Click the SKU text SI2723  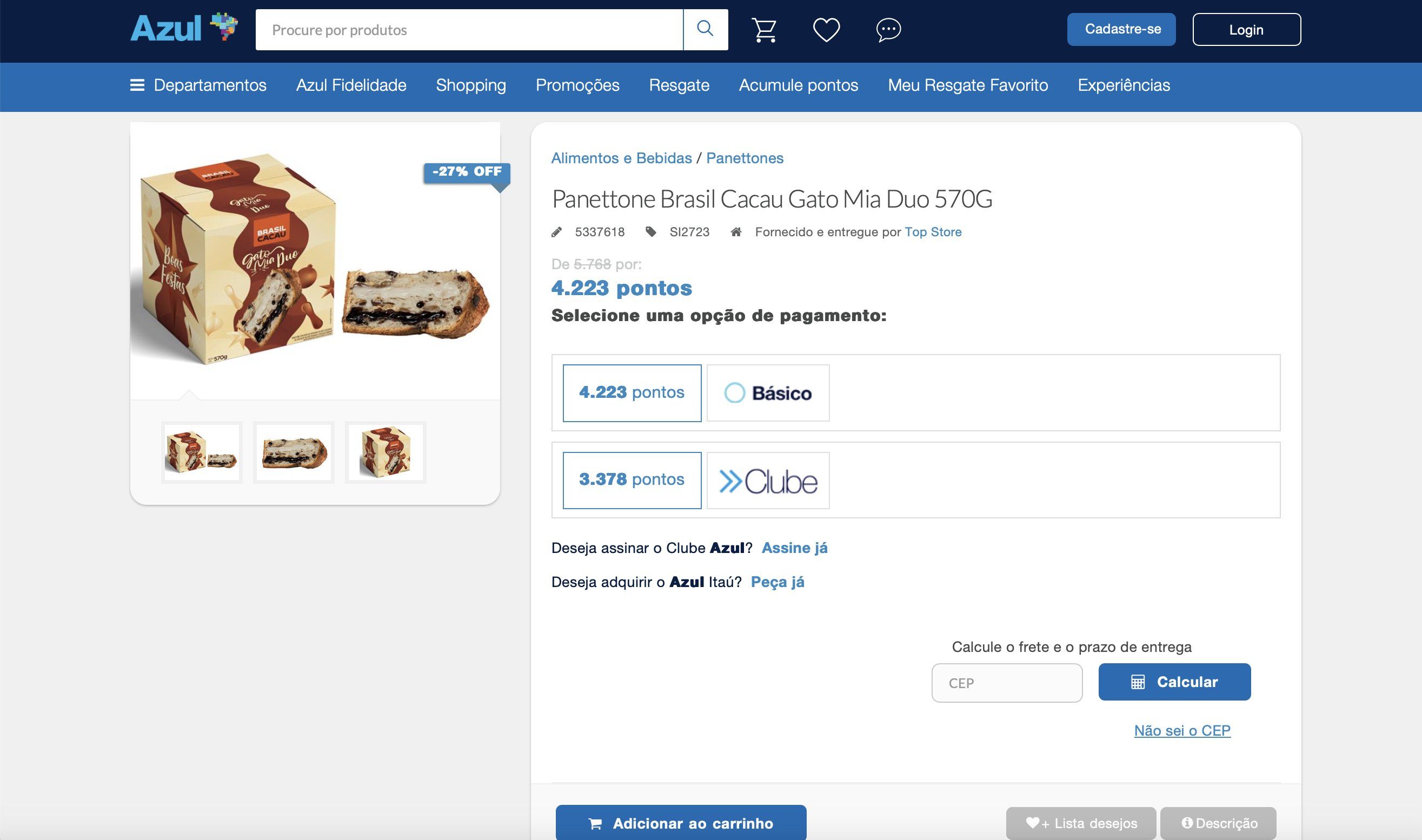coord(689,232)
